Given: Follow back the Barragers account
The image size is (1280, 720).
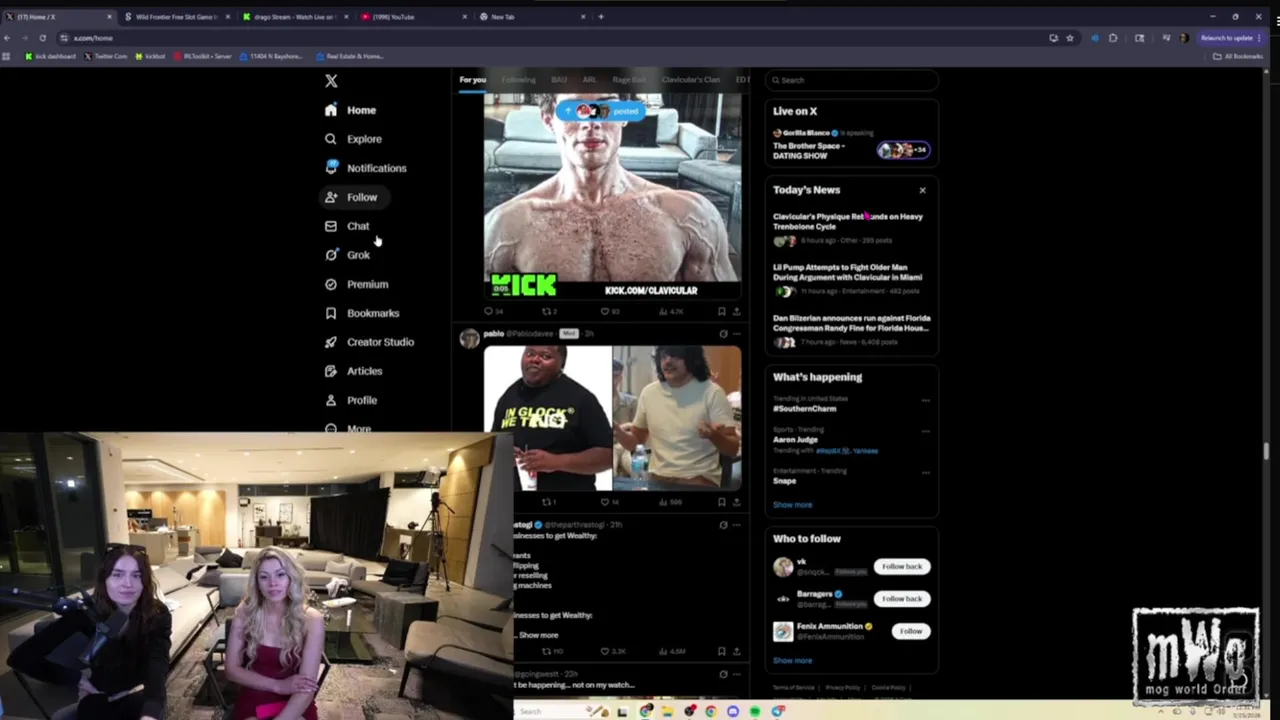Looking at the screenshot, I should coord(902,599).
